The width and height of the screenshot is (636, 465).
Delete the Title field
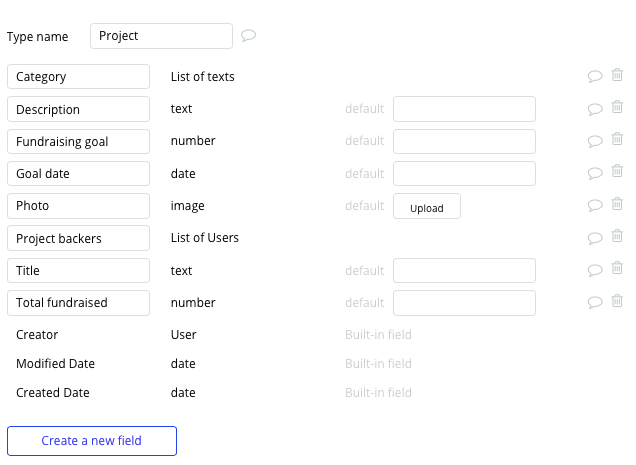coord(617,268)
